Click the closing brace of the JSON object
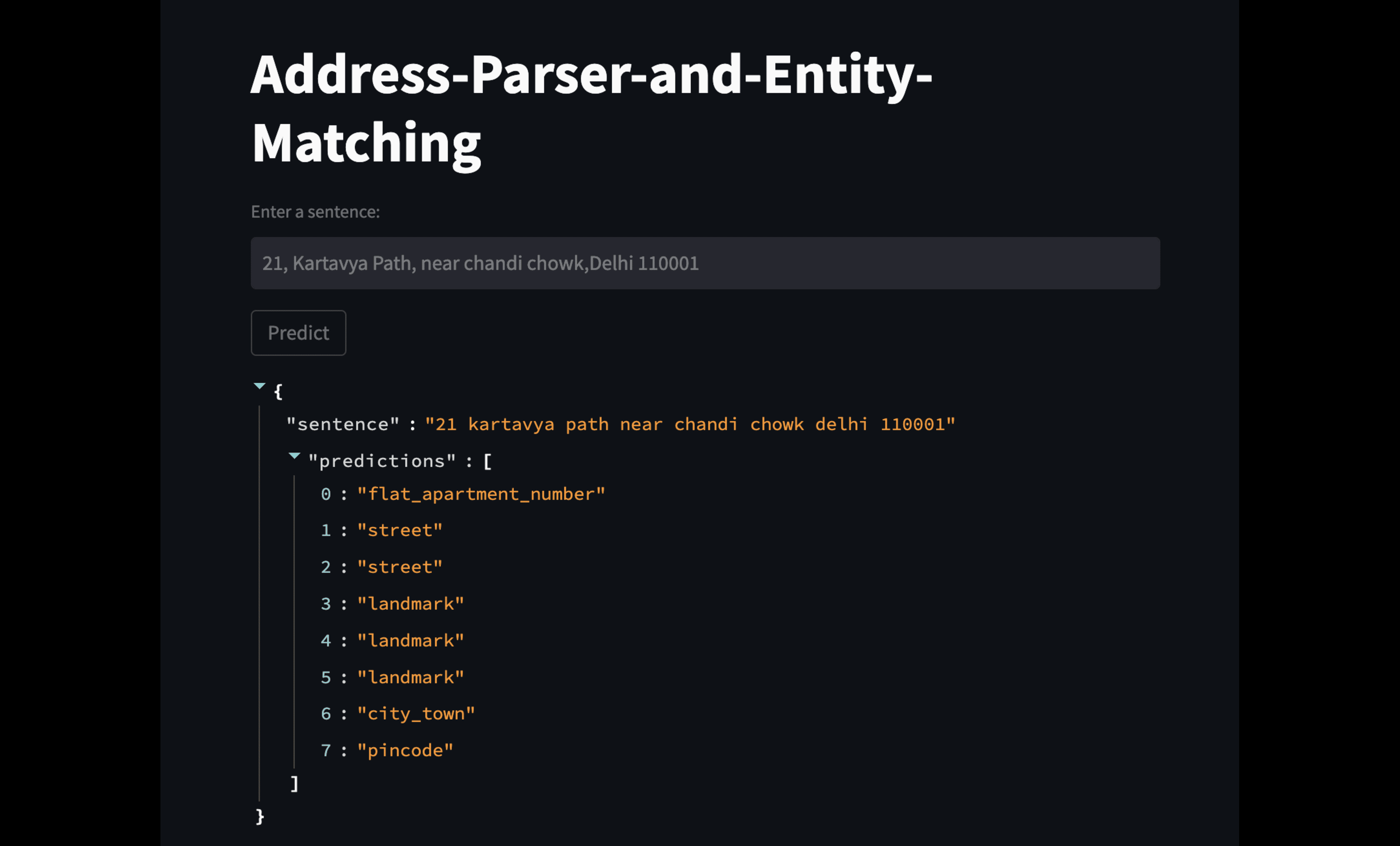 click(x=260, y=816)
